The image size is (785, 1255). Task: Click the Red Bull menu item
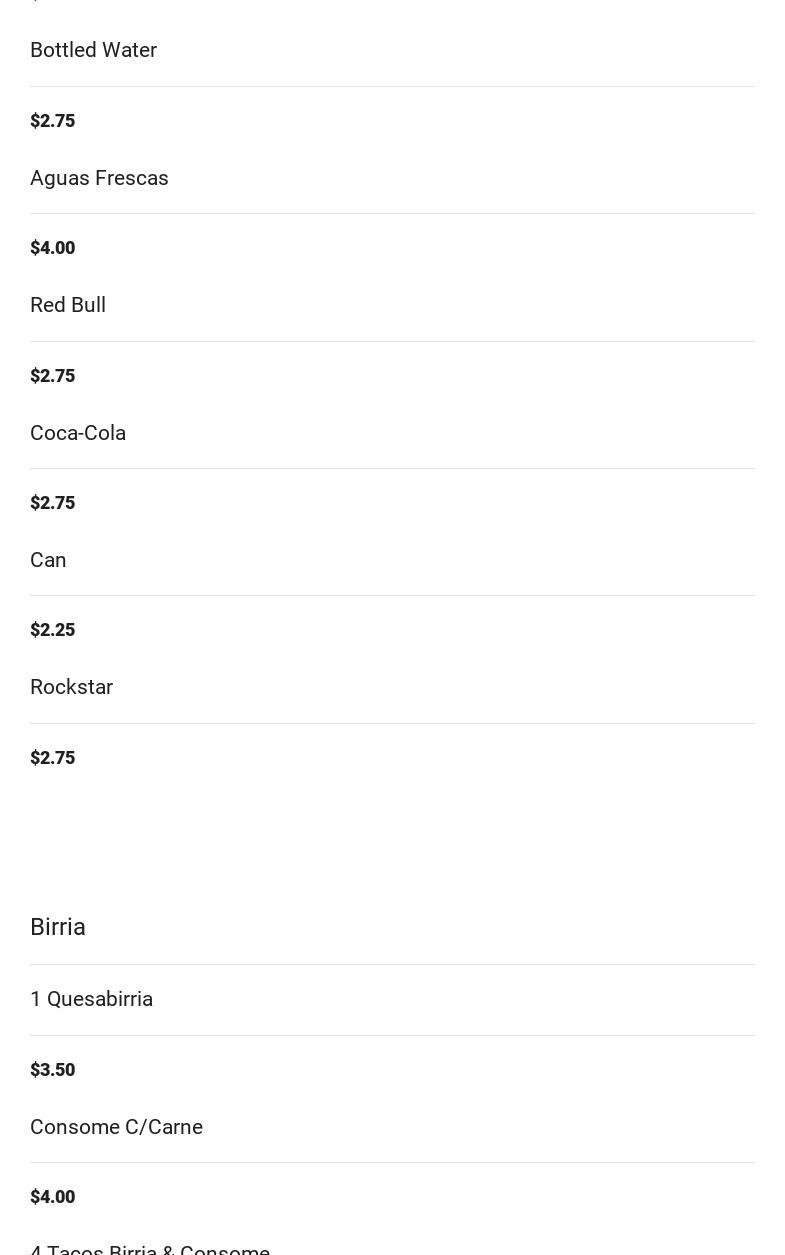coord(68,305)
